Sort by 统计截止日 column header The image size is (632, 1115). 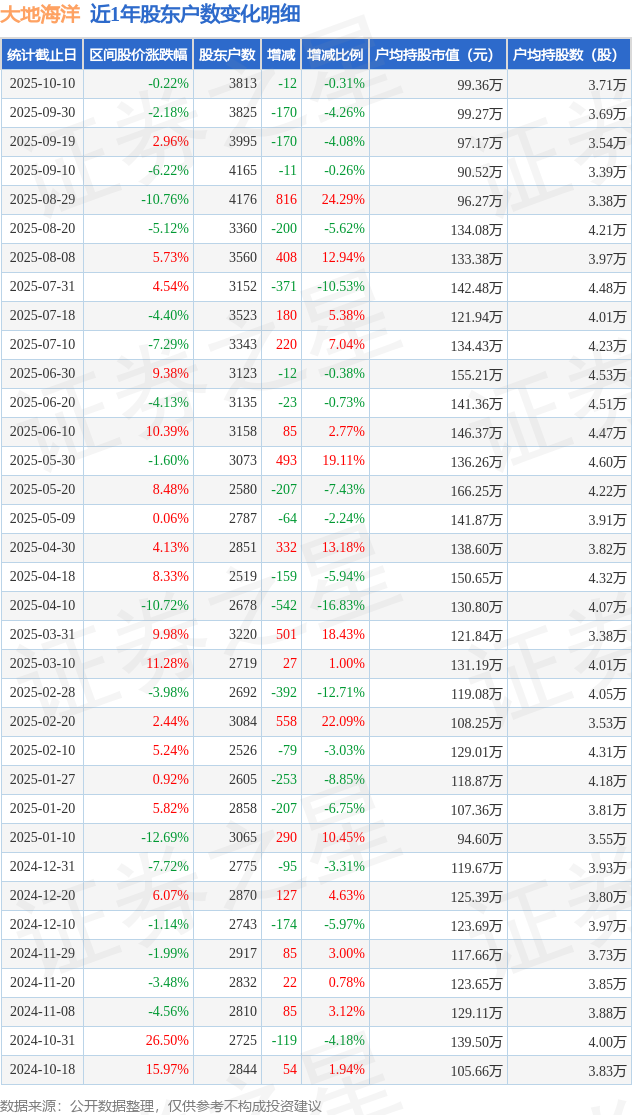tap(42, 55)
